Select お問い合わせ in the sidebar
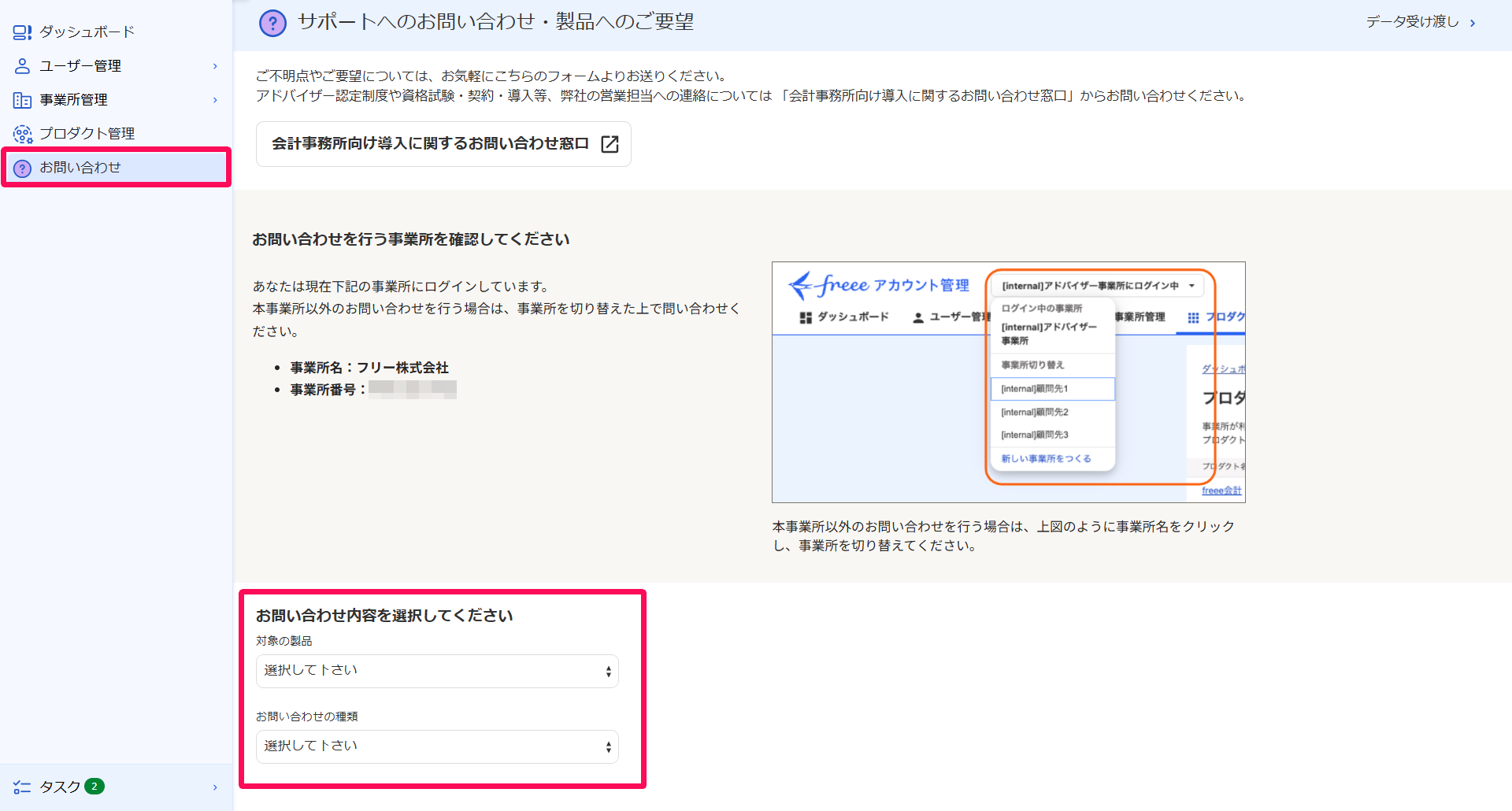This screenshot has height=811, width=1512. [116, 168]
